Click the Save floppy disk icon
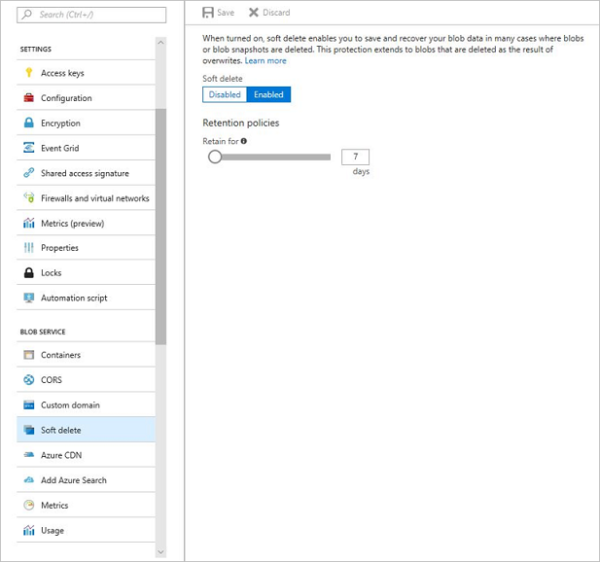The width and height of the screenshot is (600, 562). coord(208,13)
